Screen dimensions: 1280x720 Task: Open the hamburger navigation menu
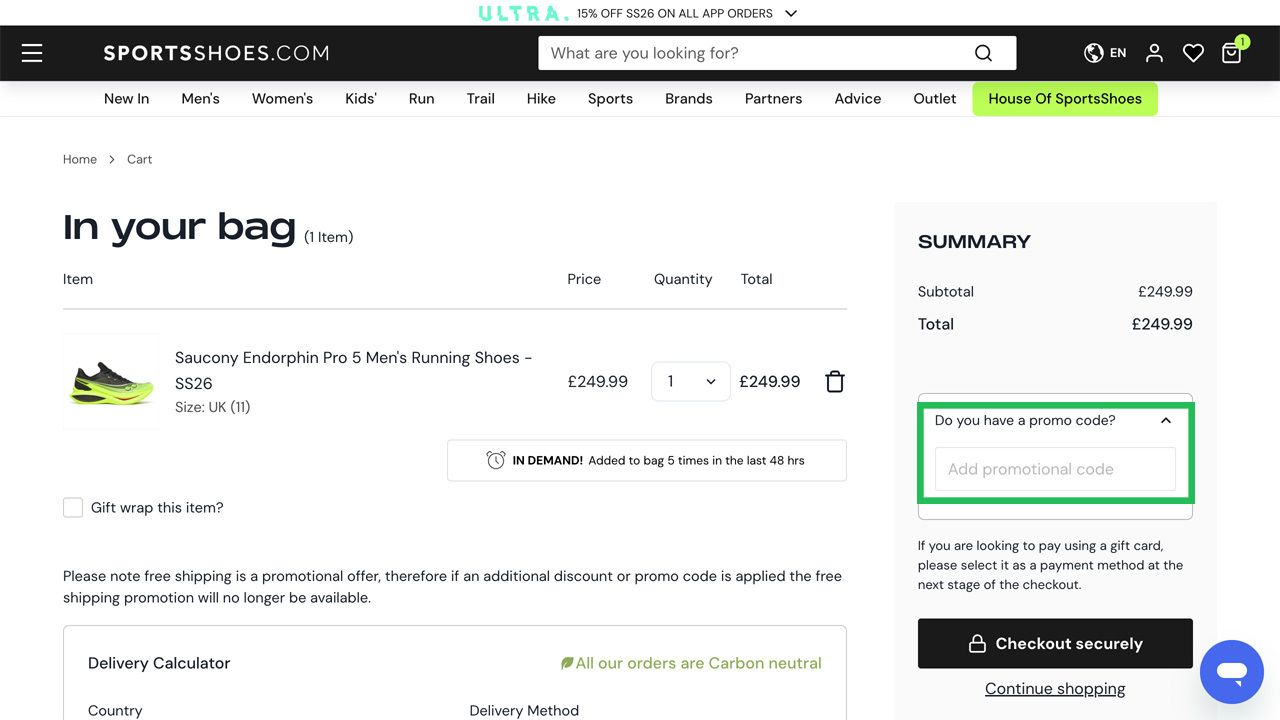[x=32, y=53]
